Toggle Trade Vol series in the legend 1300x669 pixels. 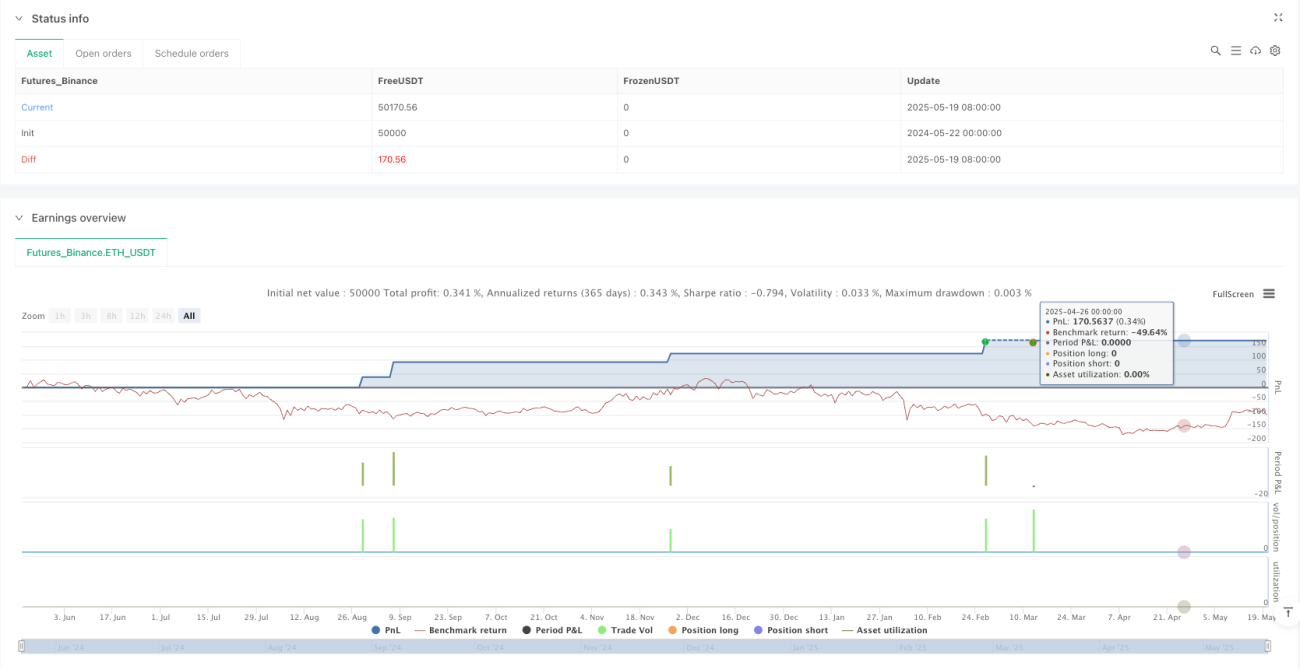626,630
